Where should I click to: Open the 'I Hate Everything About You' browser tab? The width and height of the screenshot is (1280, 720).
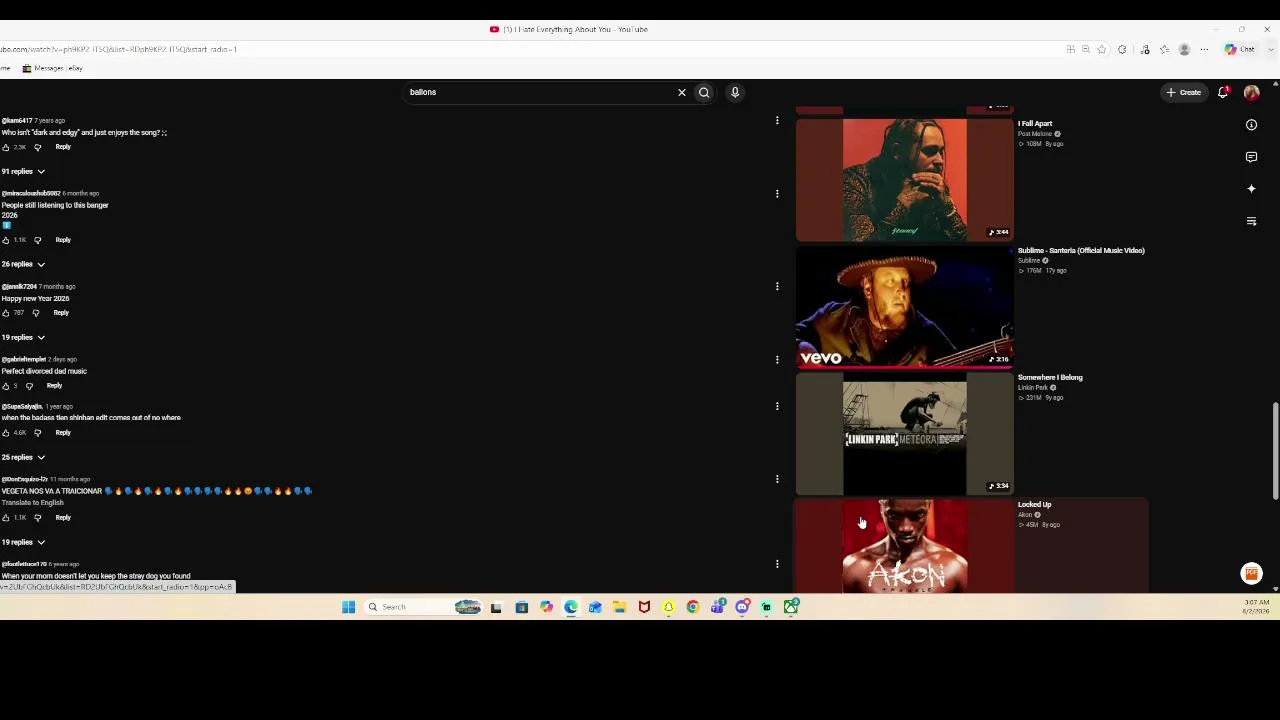point(570,29)
